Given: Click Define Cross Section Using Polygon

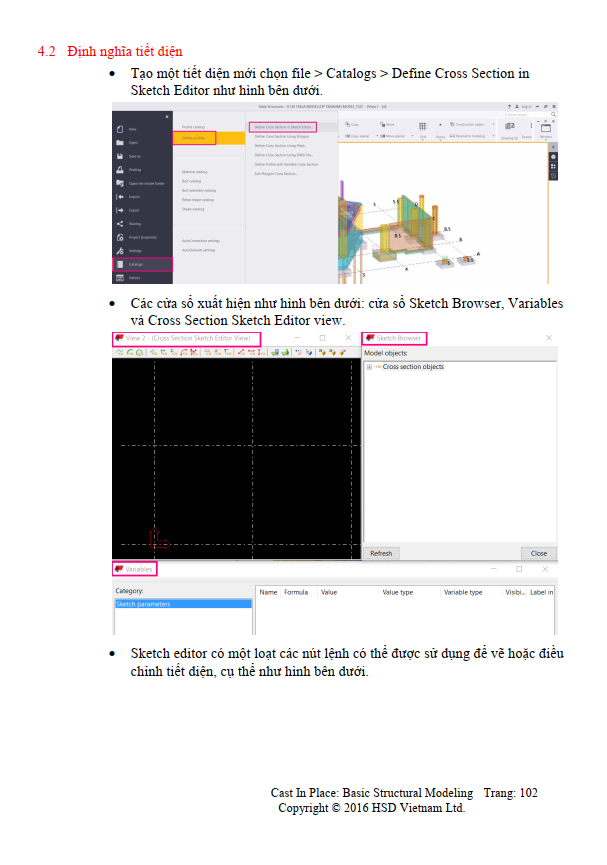Looking at the screenshot, I should pos(281,137).
